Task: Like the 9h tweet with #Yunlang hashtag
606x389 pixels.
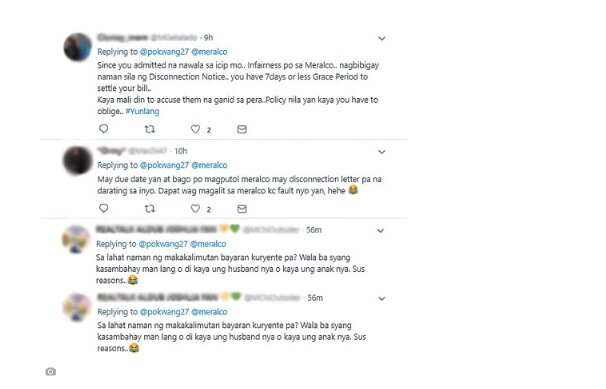Action: (x=196, y=129)
